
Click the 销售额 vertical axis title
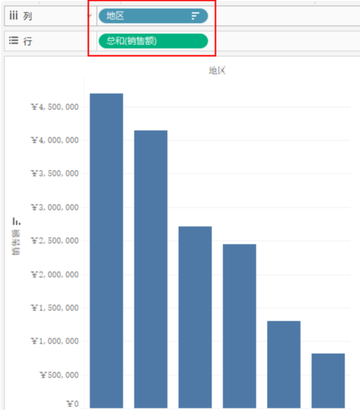pos(16,243)
